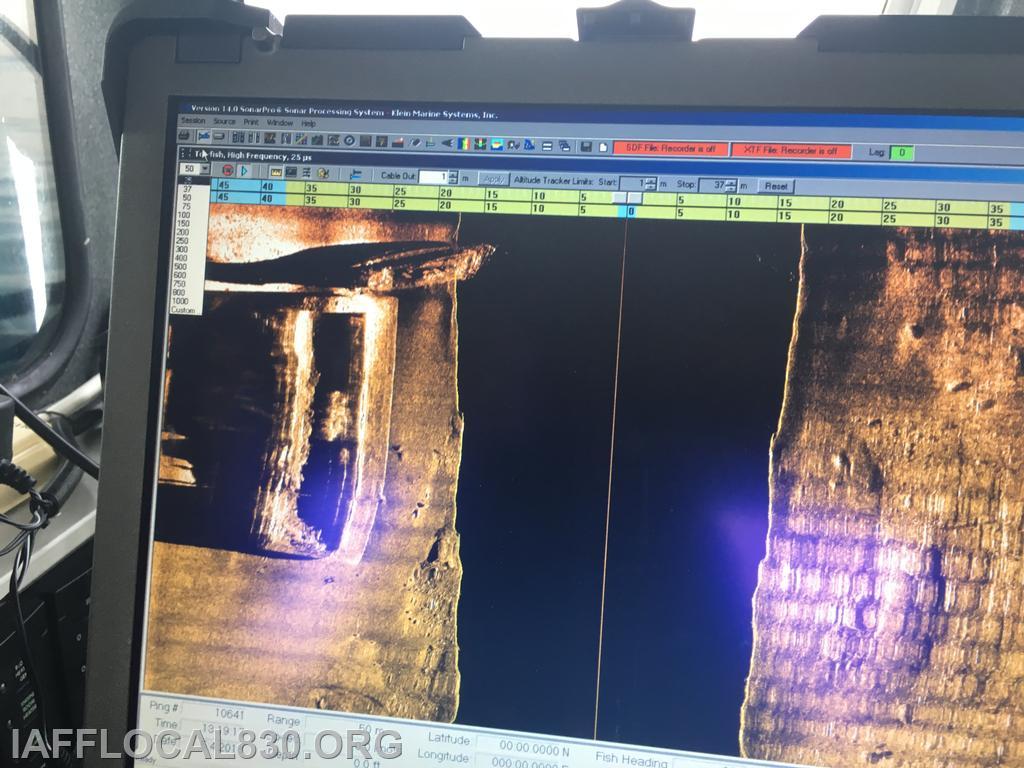1024x768 pixels.
Task: Choose 100 in the range list
Action: click(x=184, y=215)
